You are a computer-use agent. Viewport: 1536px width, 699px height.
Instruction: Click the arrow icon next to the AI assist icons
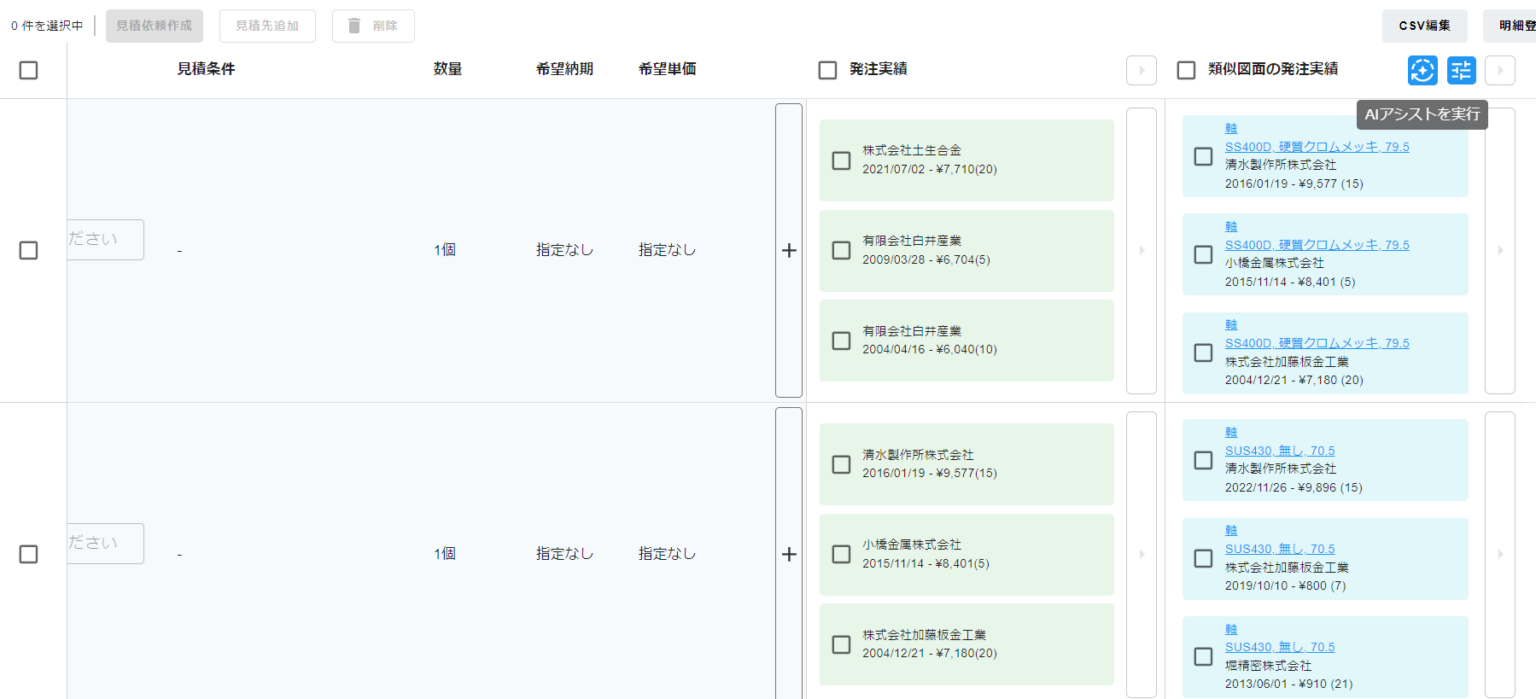(1500, 70)
